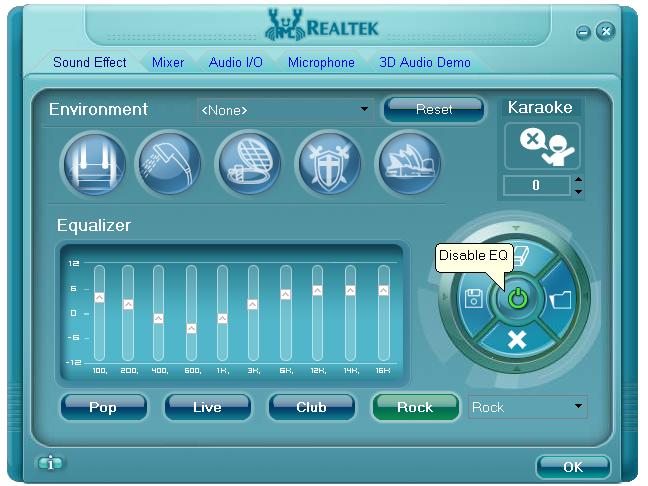Close the Realtek audio manager window
The width and height of the screenshot is (648, 486).
606,31
